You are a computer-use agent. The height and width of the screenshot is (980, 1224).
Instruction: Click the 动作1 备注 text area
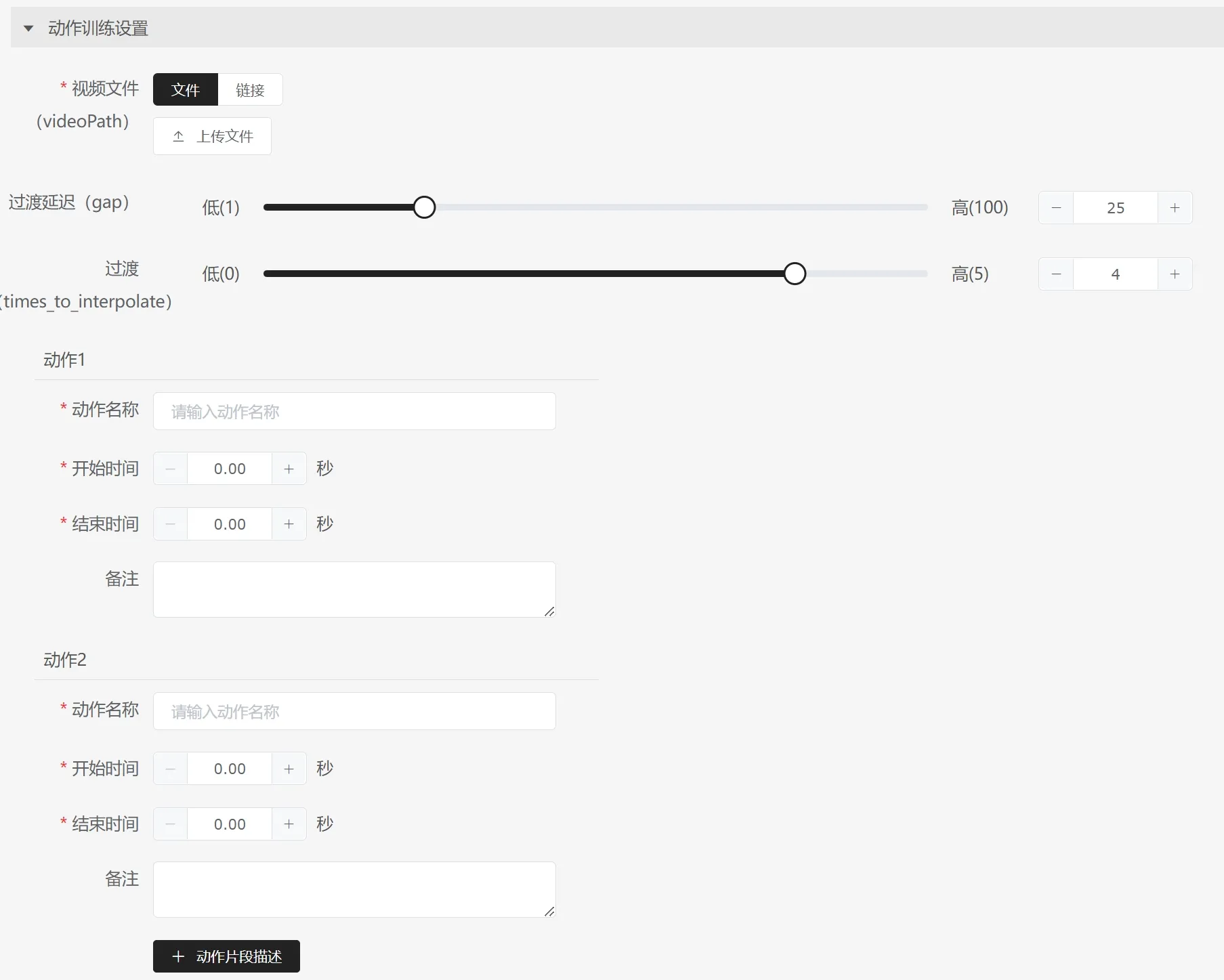tap(354, 589)
